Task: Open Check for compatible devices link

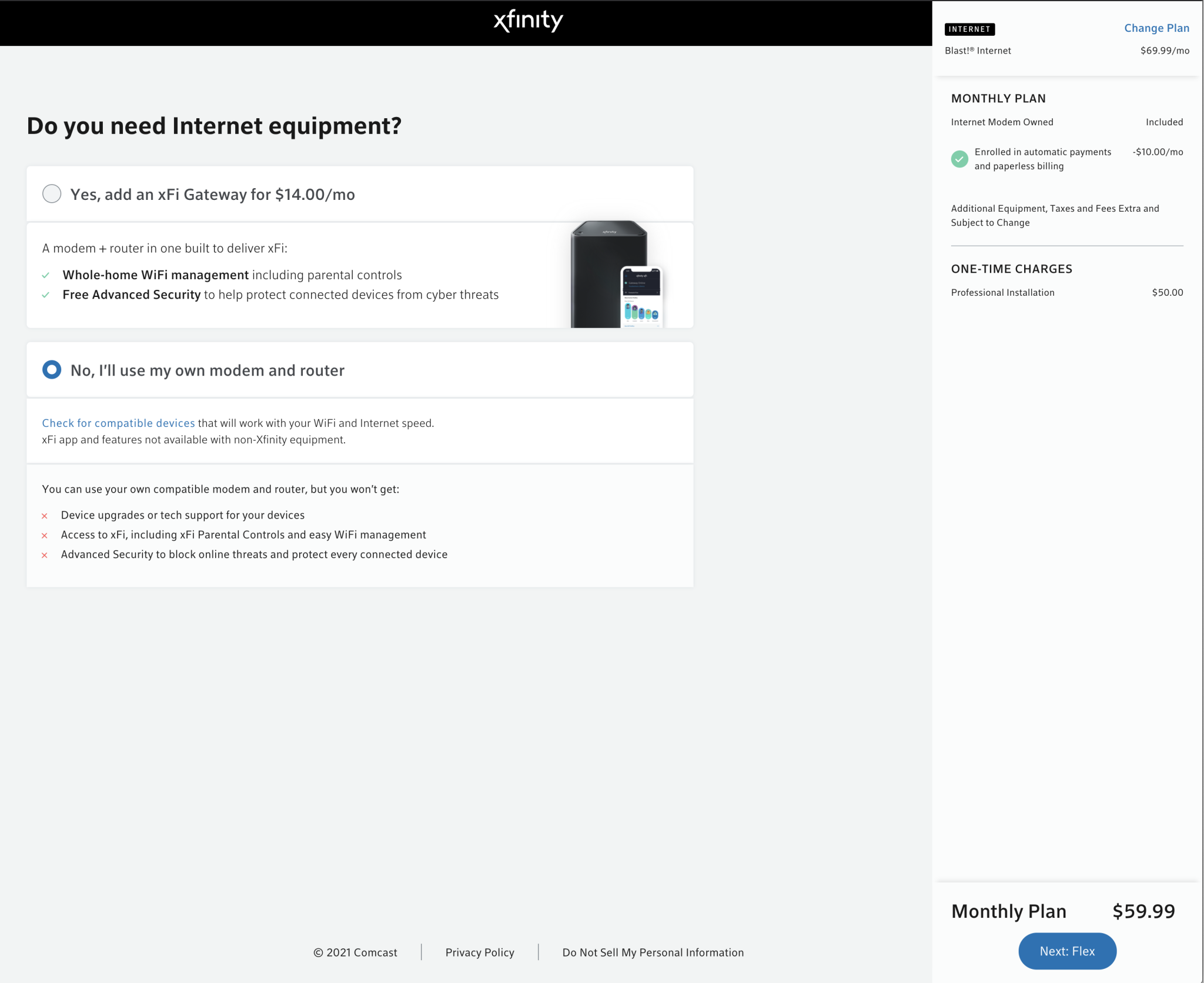Action: pyautogui.click(x=118, y=423)
